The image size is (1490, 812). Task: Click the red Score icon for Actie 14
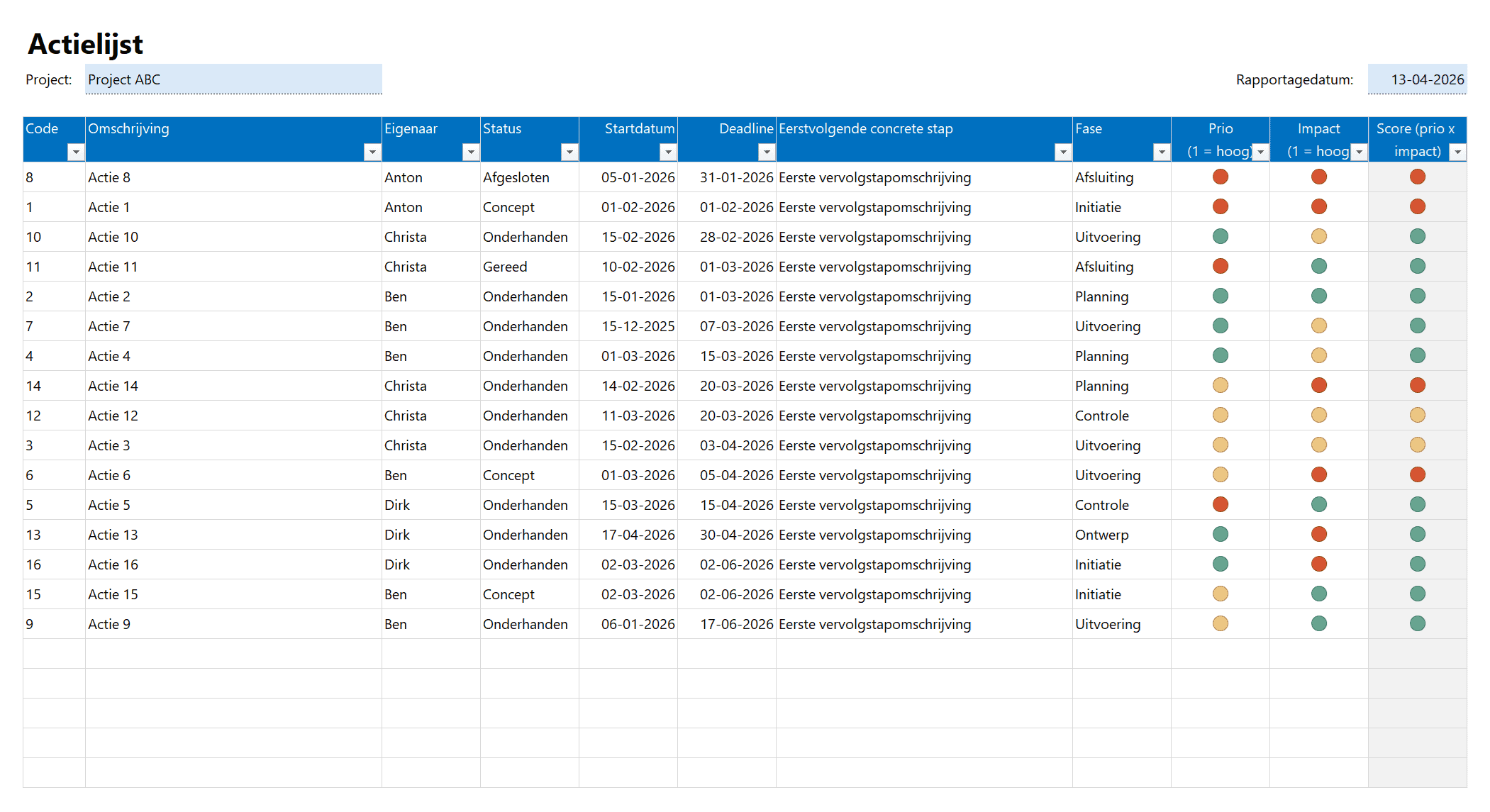(x=1417, y=385)
